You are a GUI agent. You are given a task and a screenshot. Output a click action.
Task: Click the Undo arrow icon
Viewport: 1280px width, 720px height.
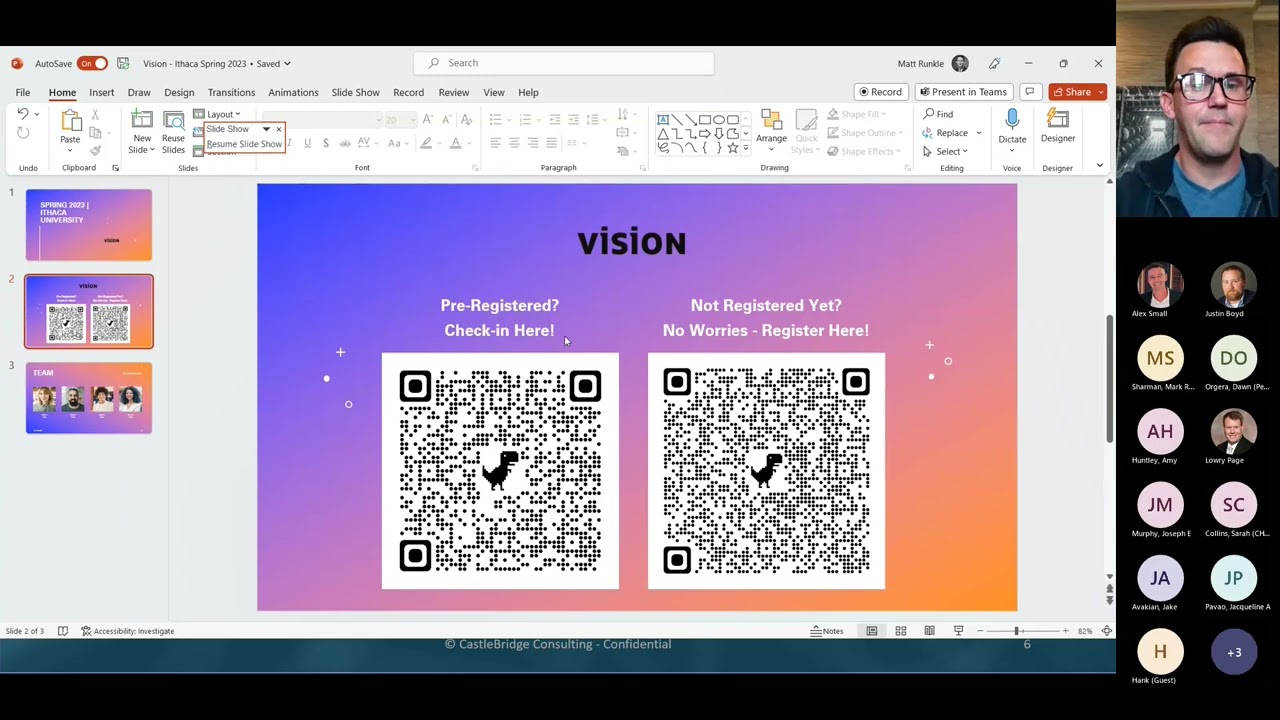pos(22,114)
